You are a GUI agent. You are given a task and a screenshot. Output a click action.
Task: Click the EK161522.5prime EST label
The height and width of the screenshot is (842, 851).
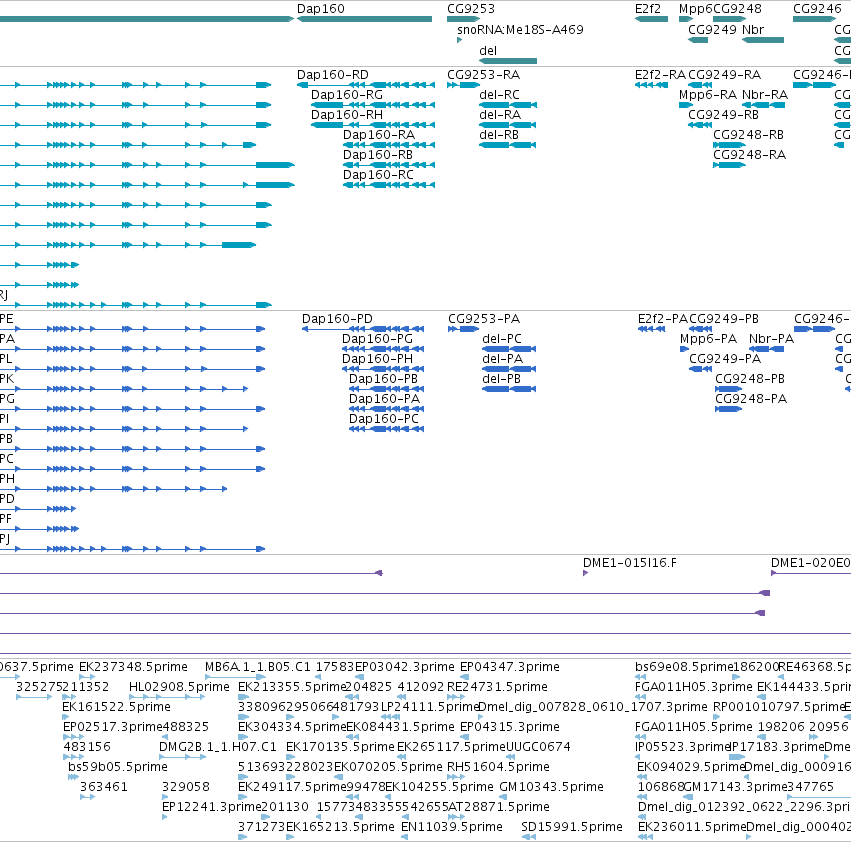coord(116,707)
